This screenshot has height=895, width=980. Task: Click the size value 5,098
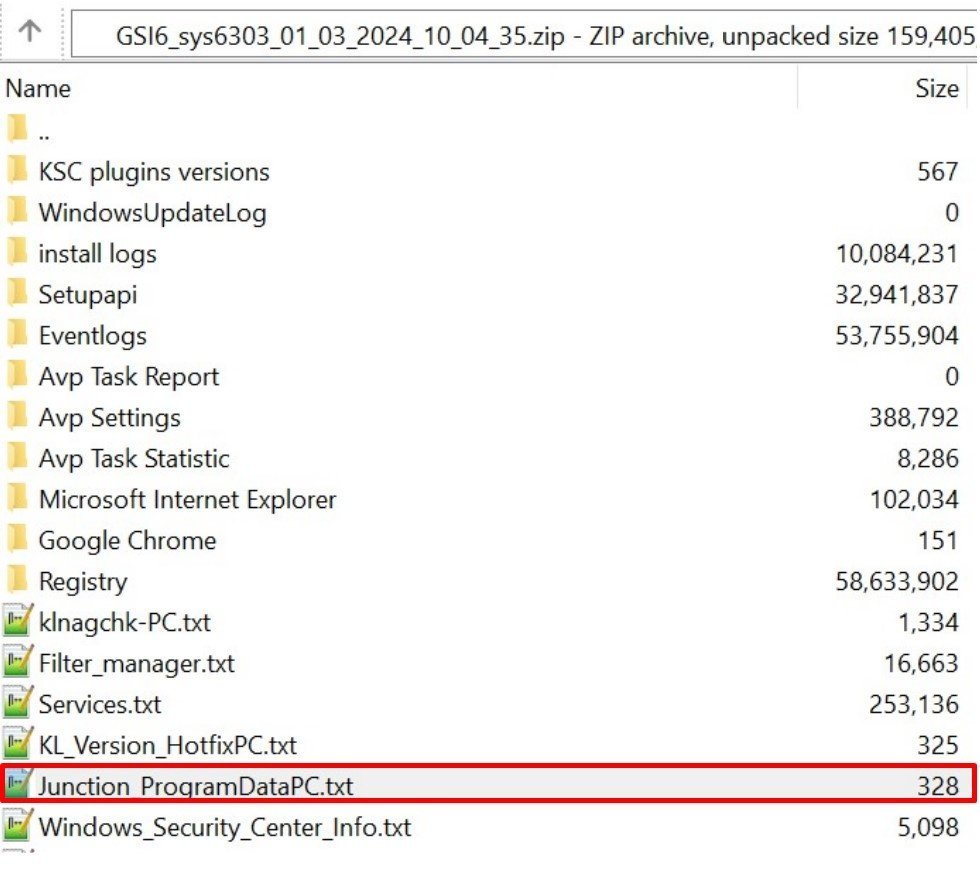(928, 828)
